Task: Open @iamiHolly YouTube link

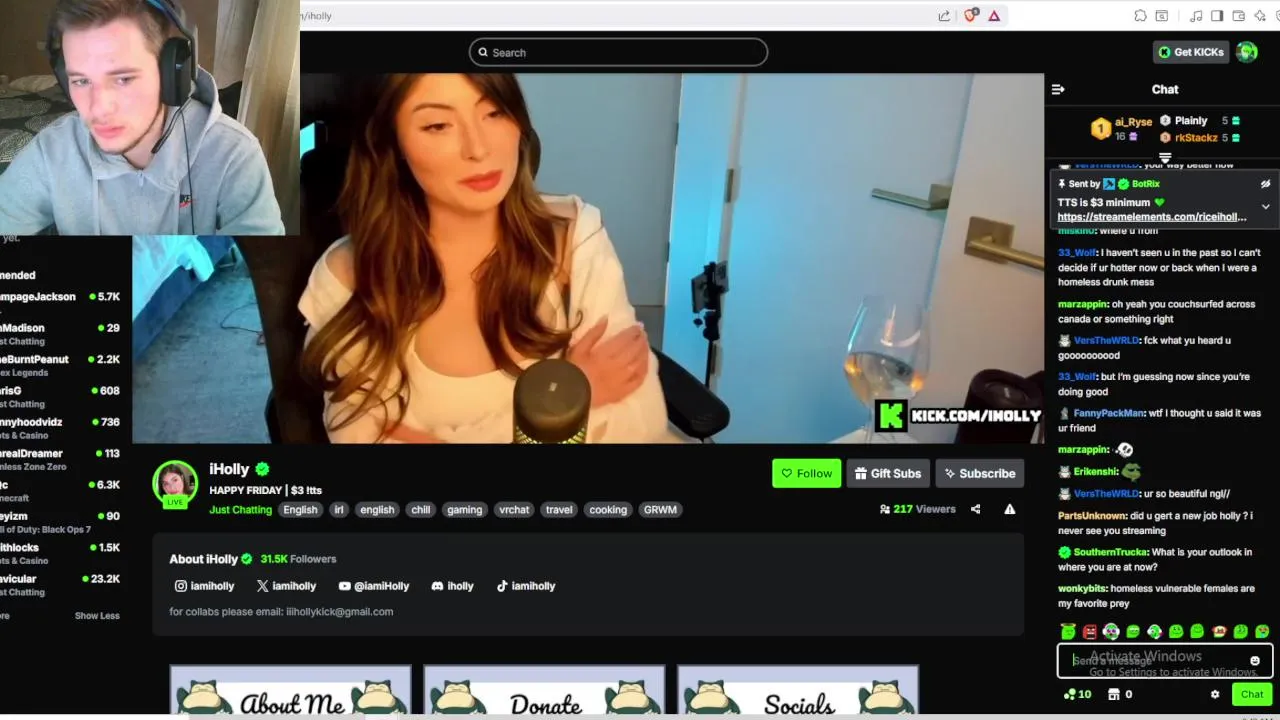Action: 374,586
